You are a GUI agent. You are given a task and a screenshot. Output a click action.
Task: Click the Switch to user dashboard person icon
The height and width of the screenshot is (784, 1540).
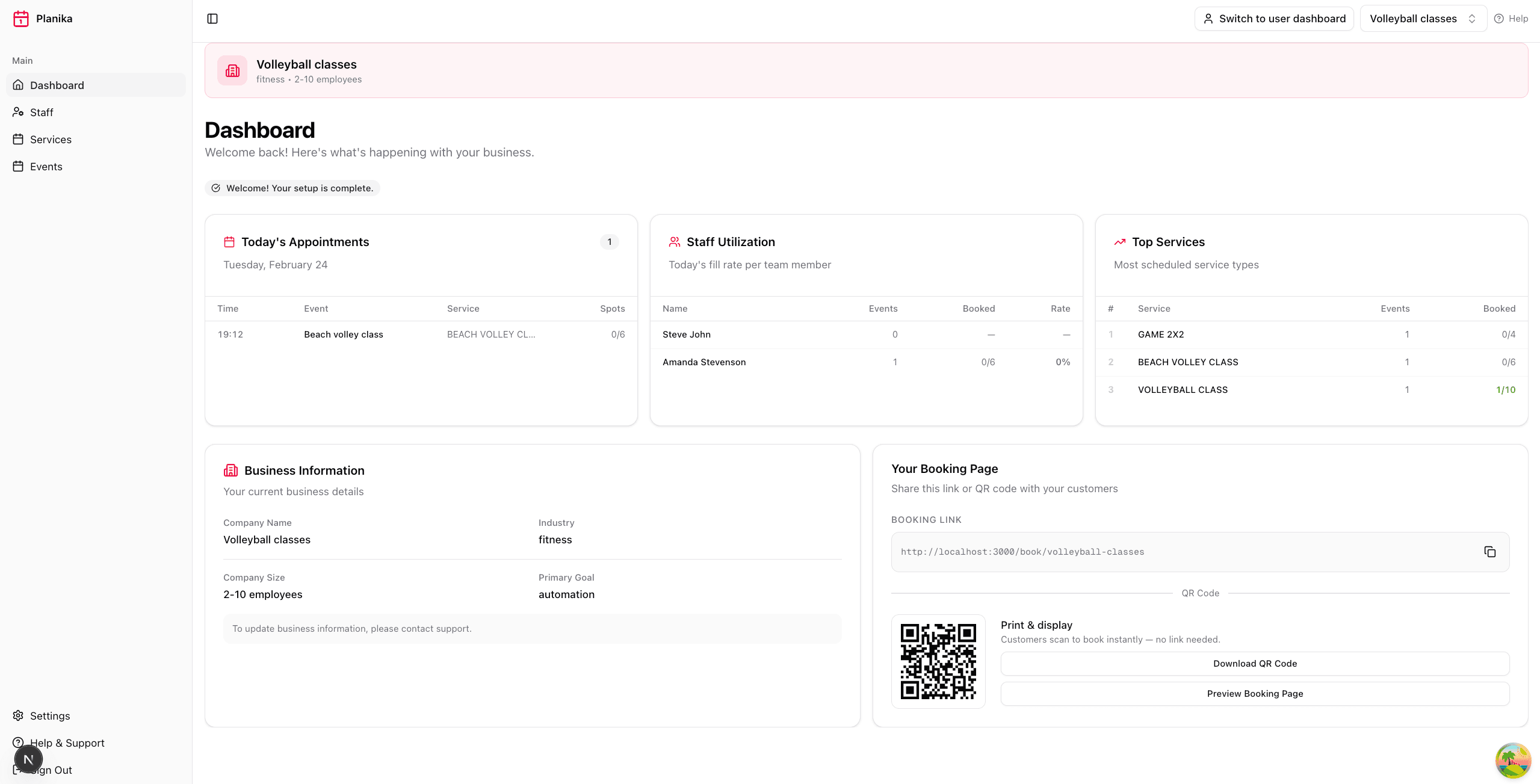[1208, 19]
